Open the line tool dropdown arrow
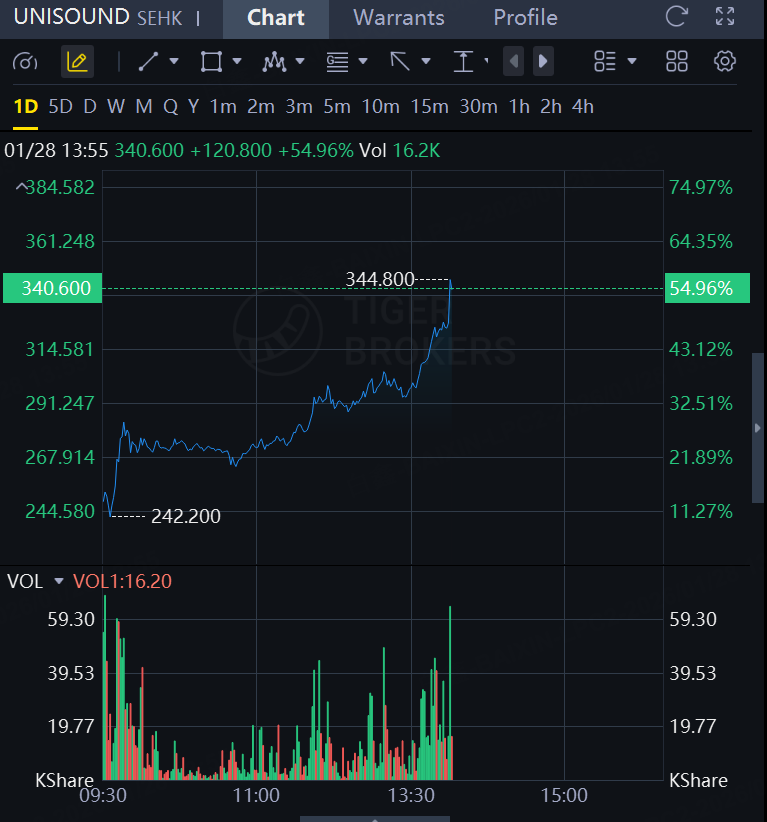The height and width of the screenshot is (822, 767). point(174,61)
